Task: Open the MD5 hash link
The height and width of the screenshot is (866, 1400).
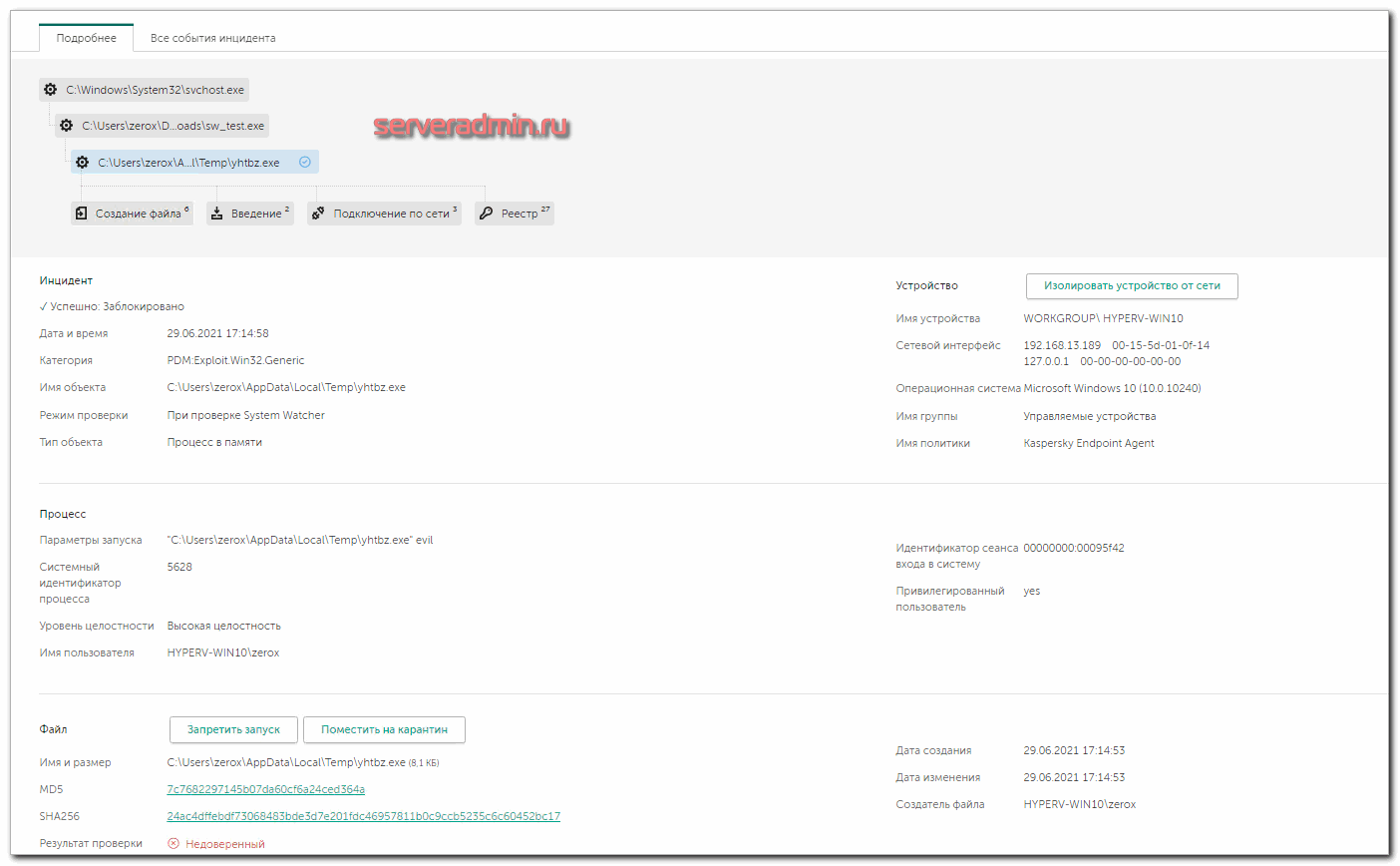Action: coord(265,789)
